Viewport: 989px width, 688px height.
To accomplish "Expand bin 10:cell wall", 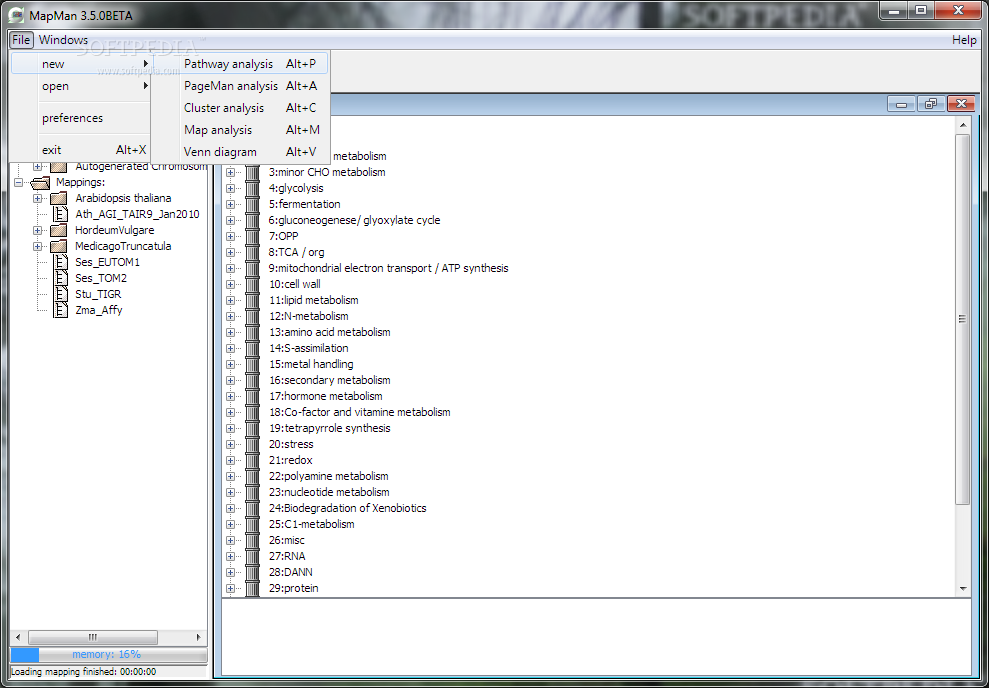I will click(230, 284).
